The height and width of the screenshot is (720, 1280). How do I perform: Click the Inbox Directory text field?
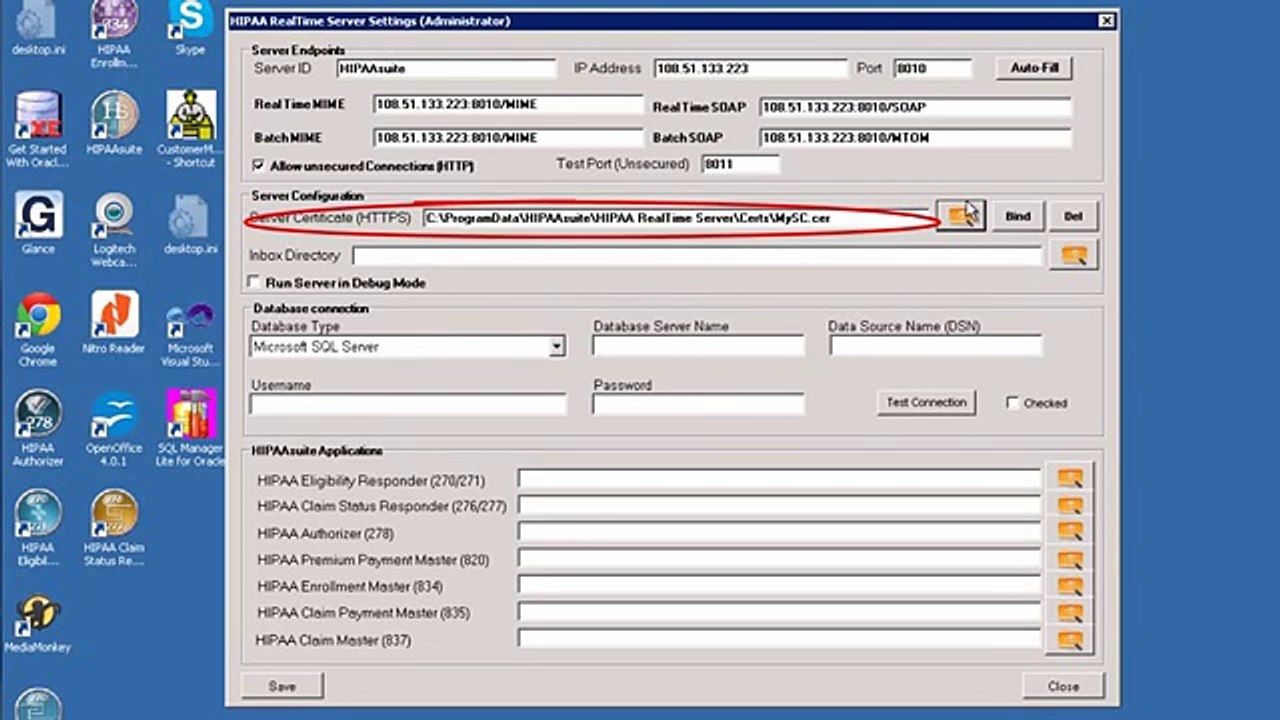[697, 256]
